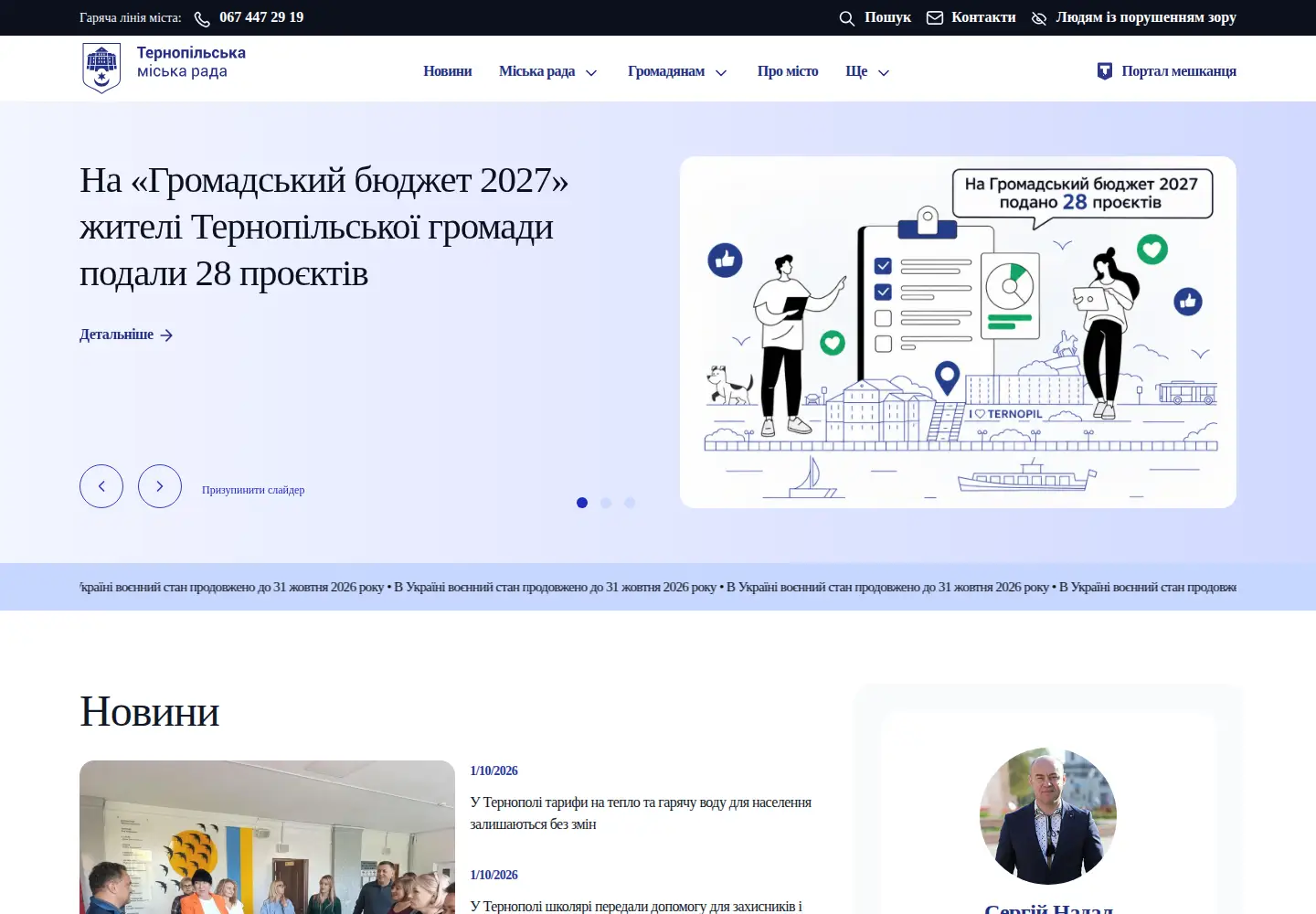The width and height of the screenshot is (1316, 914).
Task: Open the news photo with Ukrainian flag
Action: [267, 837]
